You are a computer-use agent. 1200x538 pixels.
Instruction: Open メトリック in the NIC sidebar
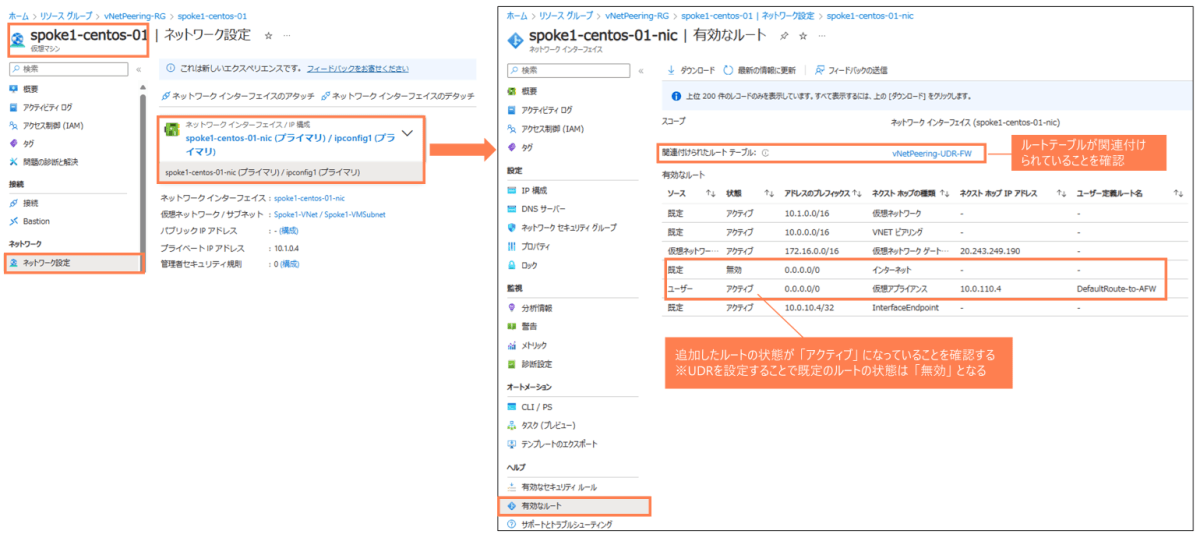[x=529, y=345]
